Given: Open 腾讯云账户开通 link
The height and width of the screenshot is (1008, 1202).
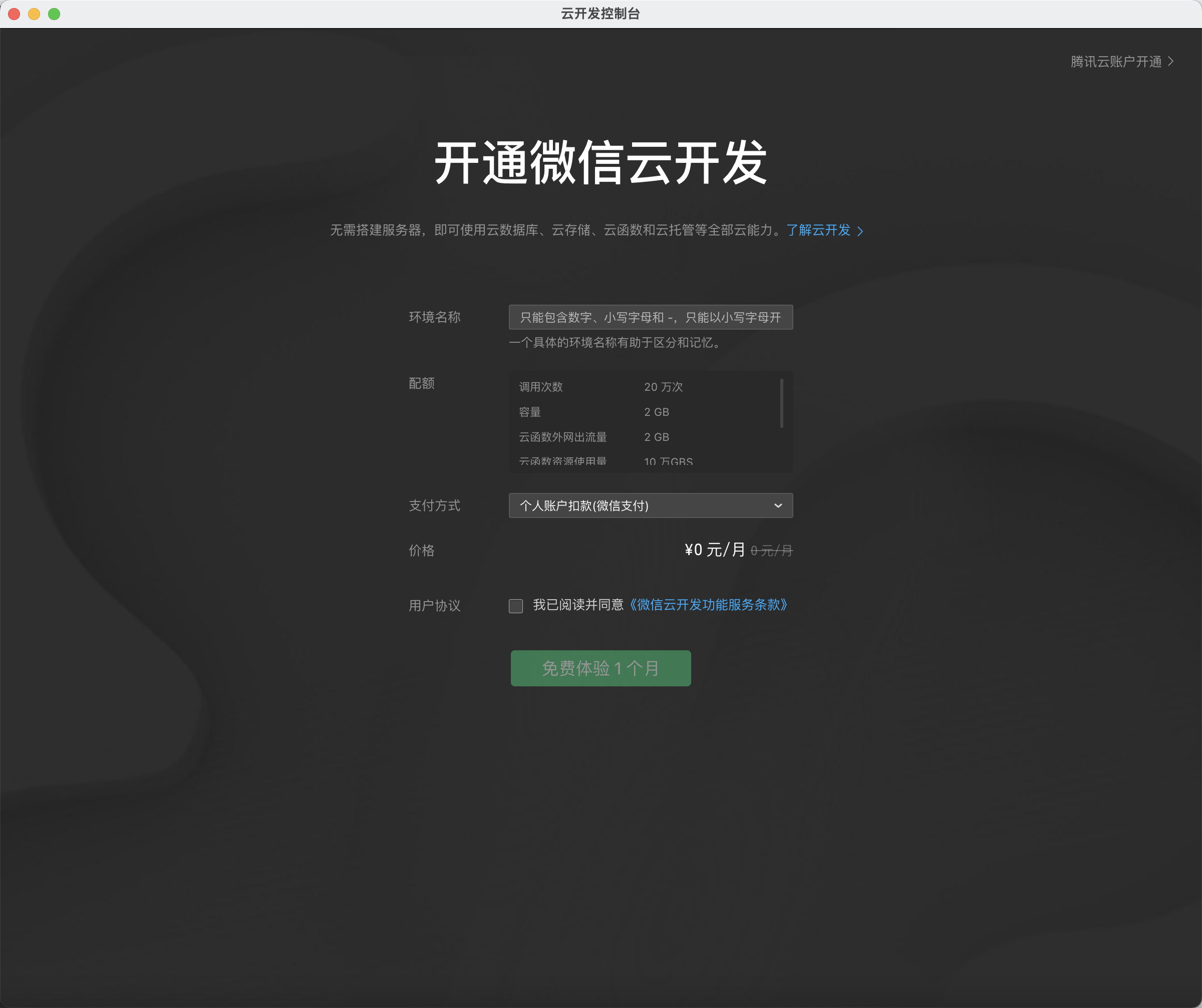Looking at the screenshot, I should 1115,61.
